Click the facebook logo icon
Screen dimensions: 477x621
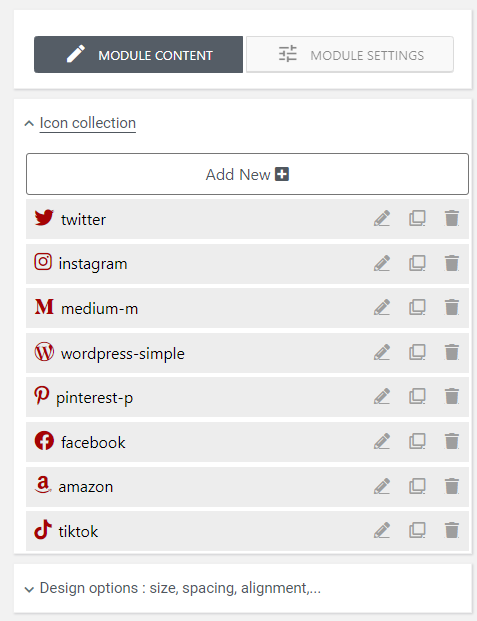[x=44, y=441]
